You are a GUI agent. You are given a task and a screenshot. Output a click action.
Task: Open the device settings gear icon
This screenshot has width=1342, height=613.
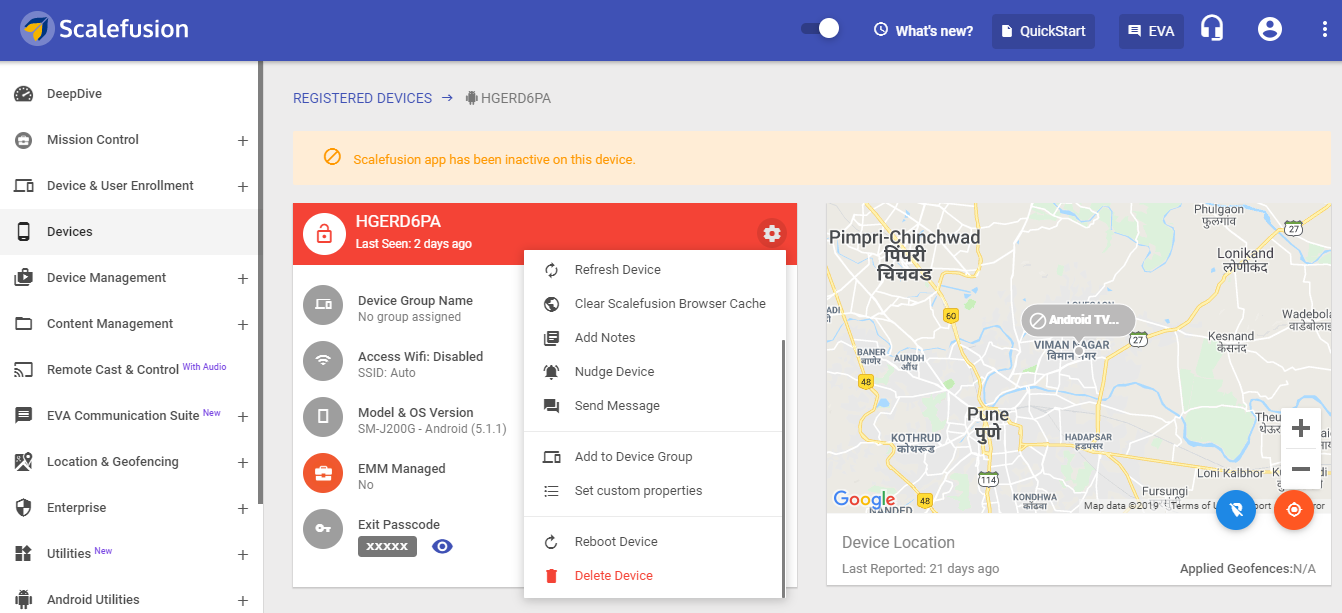click(x=771, y=233)
